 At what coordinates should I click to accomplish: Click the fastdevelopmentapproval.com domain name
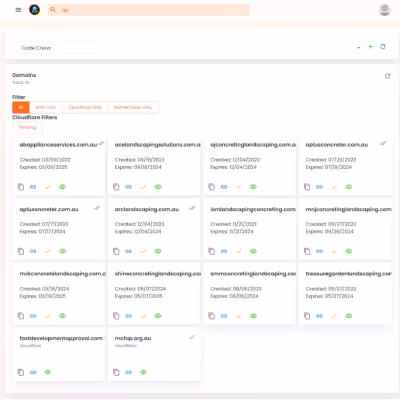(x=61, y=338)
